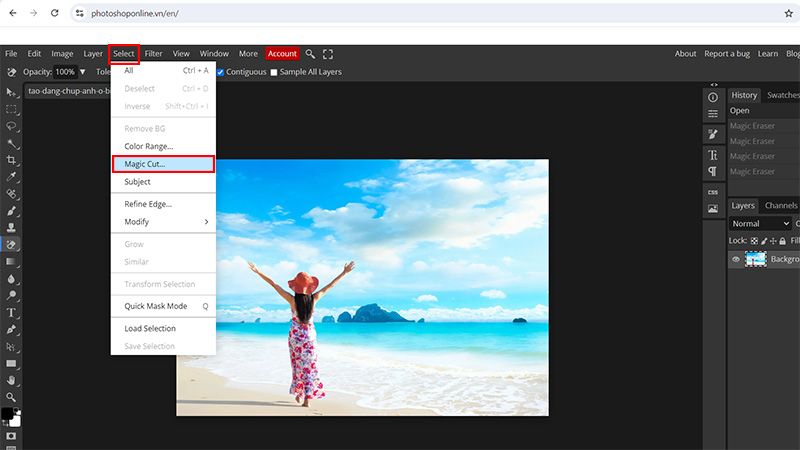Image resolution: width=800 pixels, height=450 pixels.
Task: Open the Filter menu
Action: (153, 54)
